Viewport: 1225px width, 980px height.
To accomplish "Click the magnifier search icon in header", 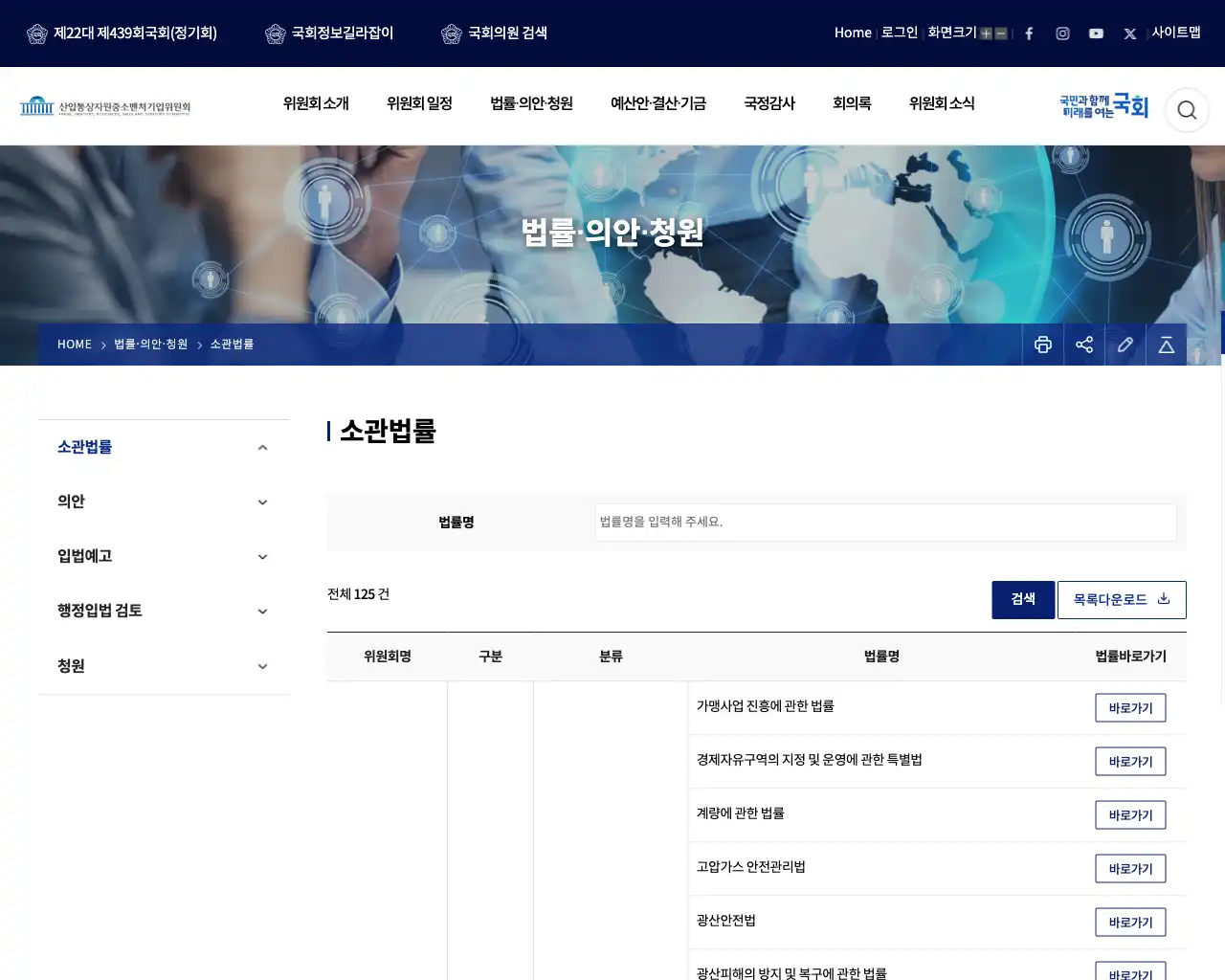I will (x=1187, y=110).
